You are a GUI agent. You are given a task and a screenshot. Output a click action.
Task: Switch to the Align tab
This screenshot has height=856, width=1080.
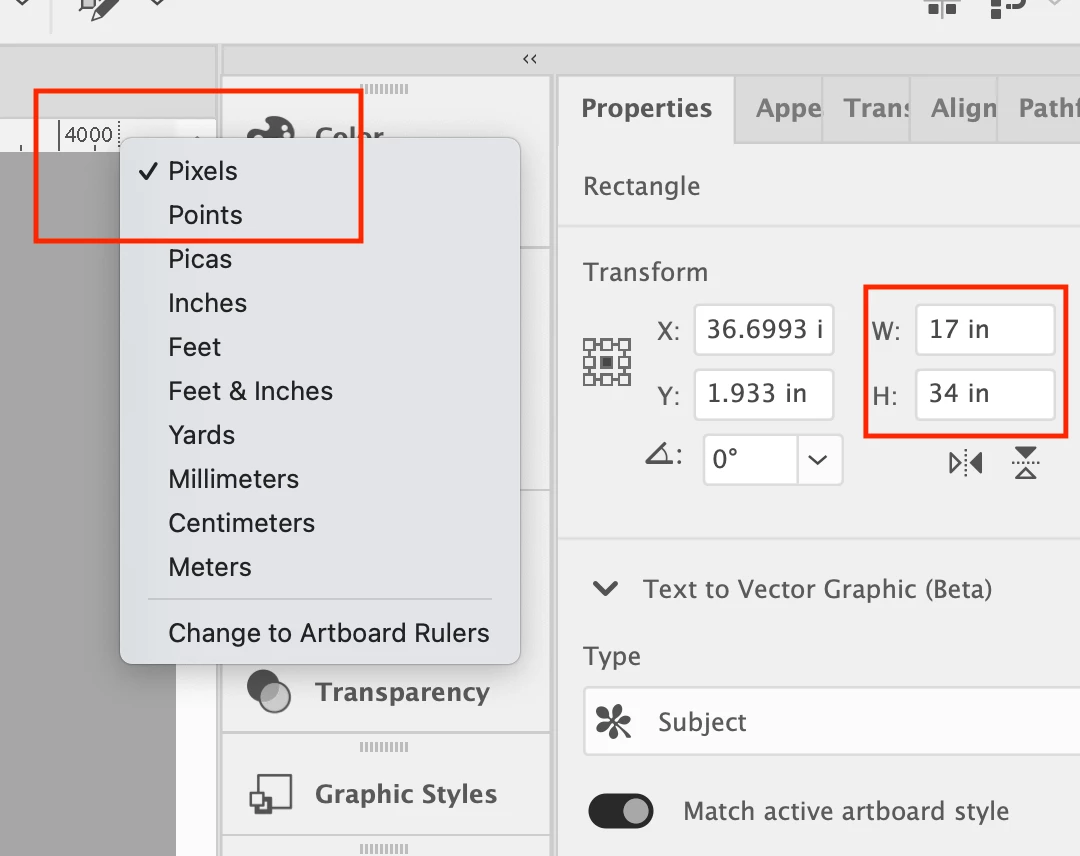tap(963, 108)
